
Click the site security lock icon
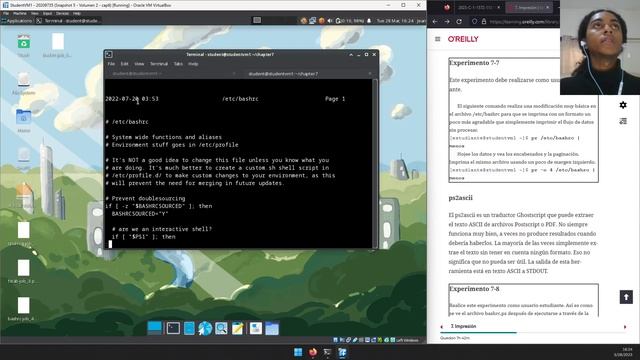(484, 21)
